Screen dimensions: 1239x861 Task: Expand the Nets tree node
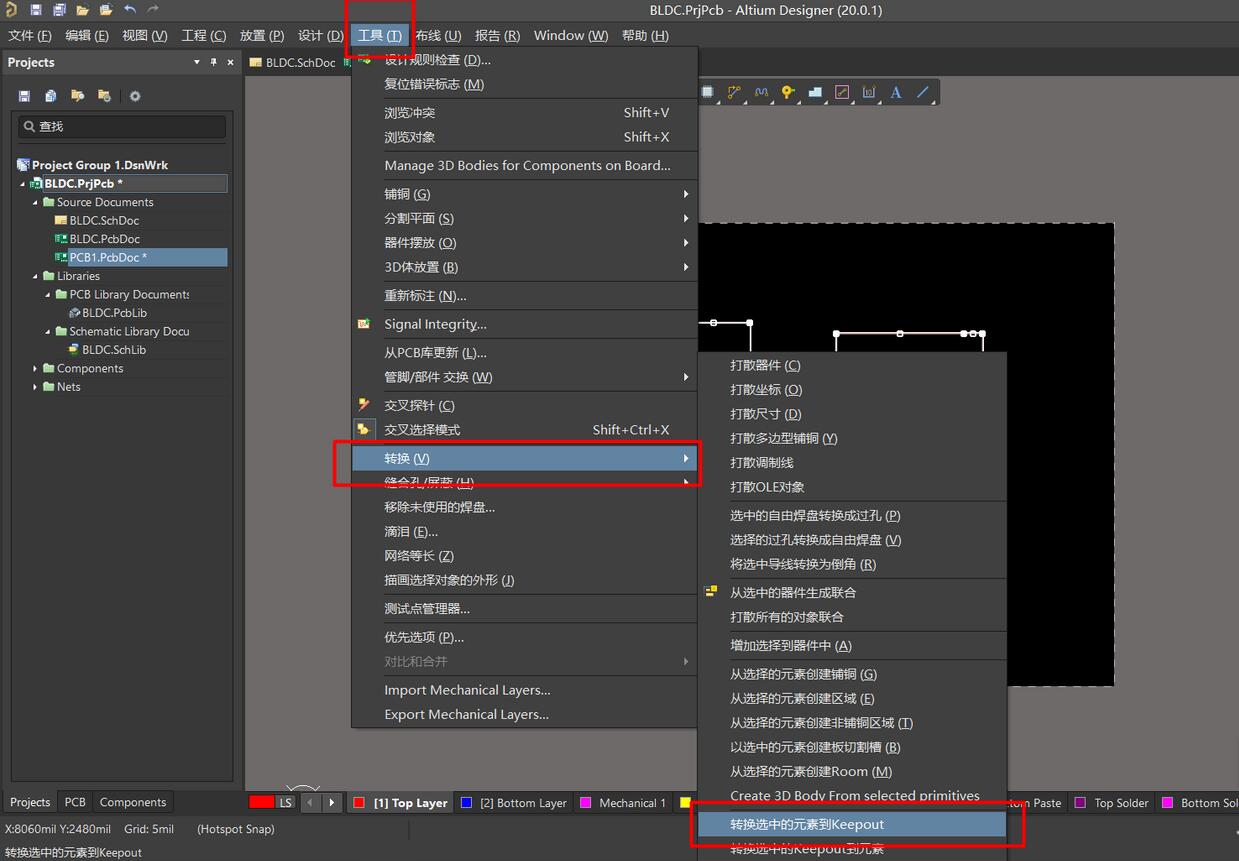point(35,387)
